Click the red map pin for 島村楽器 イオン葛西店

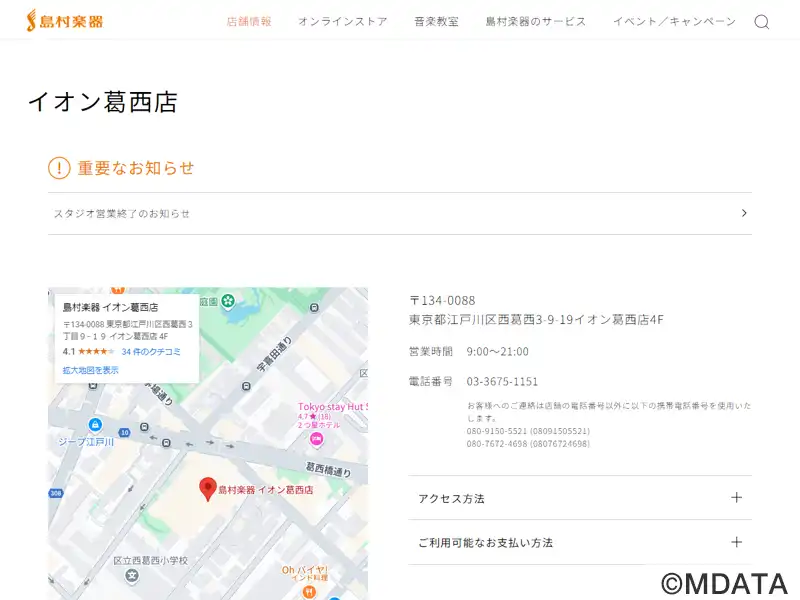[208, 489]
